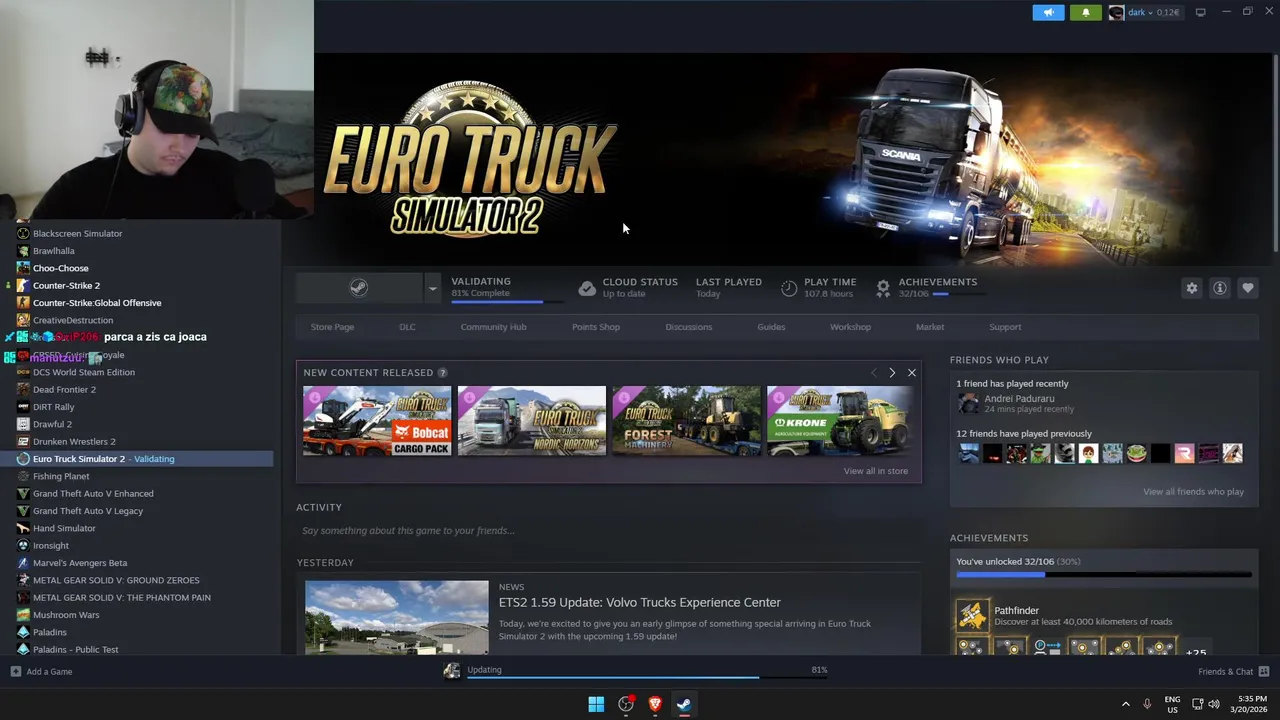Viewport: 1280px width, 720px height.
Task: Click the View all friends who play link
Action: (1193, 492)
